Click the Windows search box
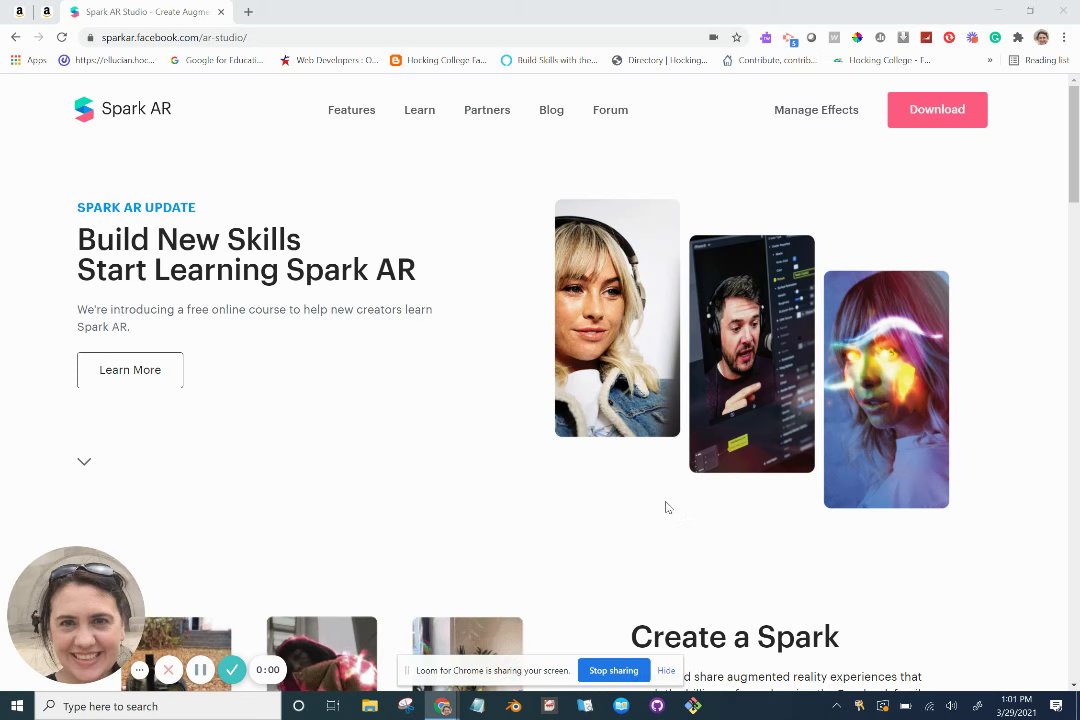 tap(158, 706)
